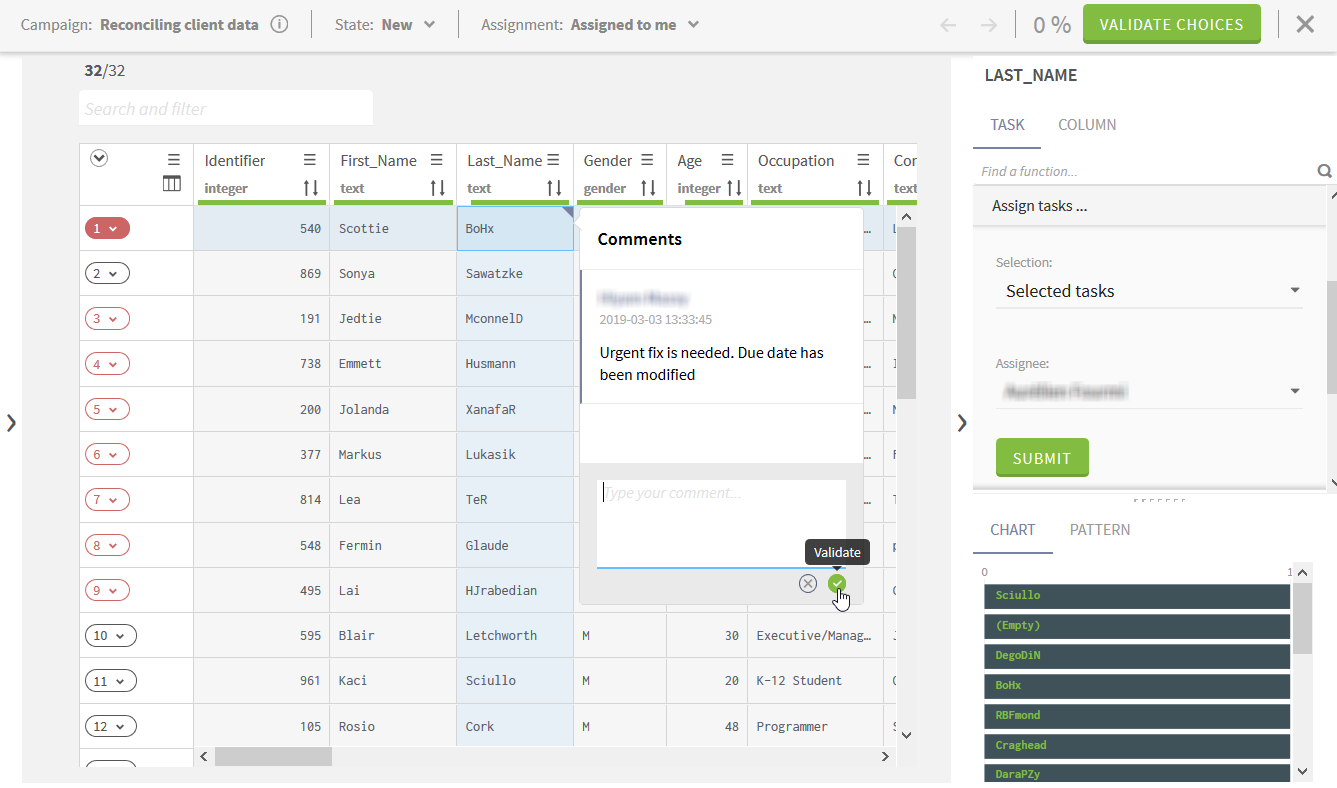1337x788 pixels.
Task: Click in the Find a function field
Action: tap(1145, 171)
